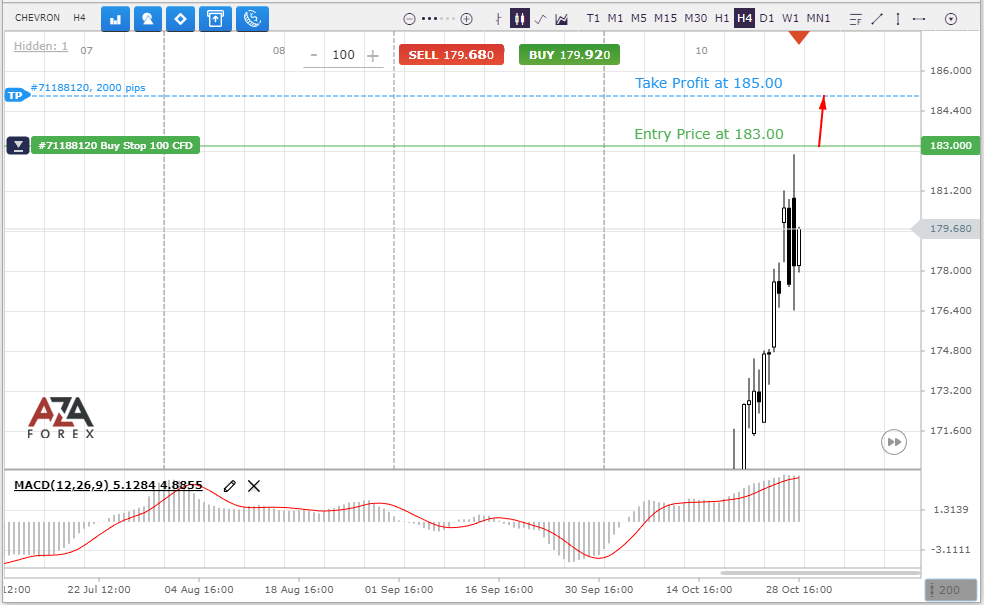Viewport: 984px width, 605px height.
Task: Select the M15 timeframe
Action: coord(665,18)
